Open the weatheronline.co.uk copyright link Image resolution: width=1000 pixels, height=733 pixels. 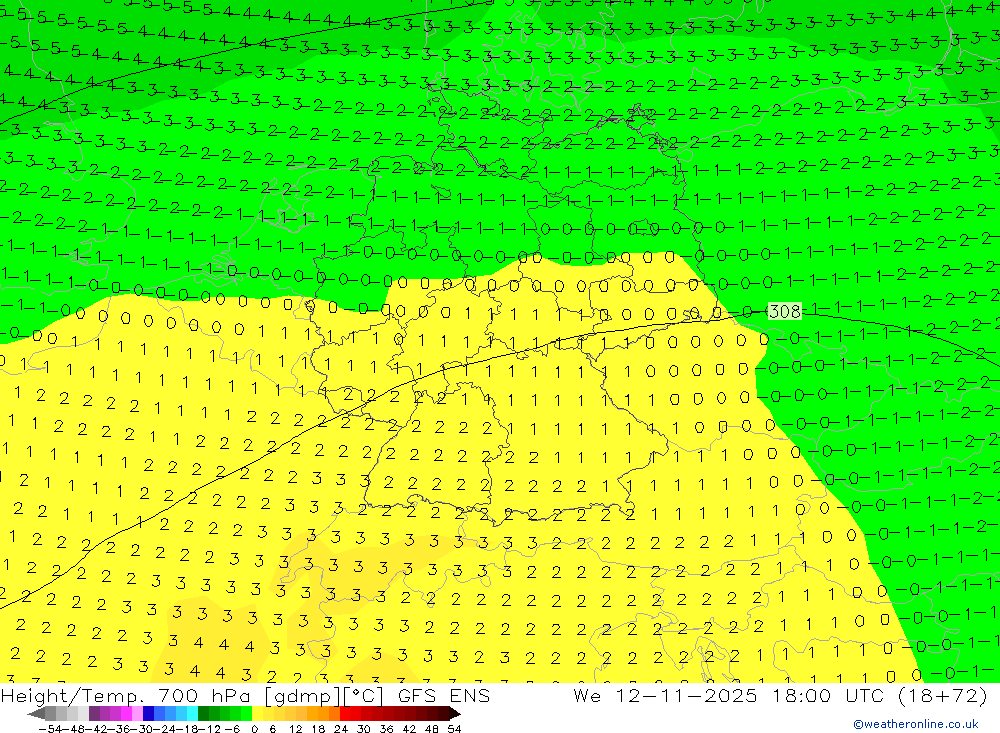pyautogui.click(x=915, y=724)
